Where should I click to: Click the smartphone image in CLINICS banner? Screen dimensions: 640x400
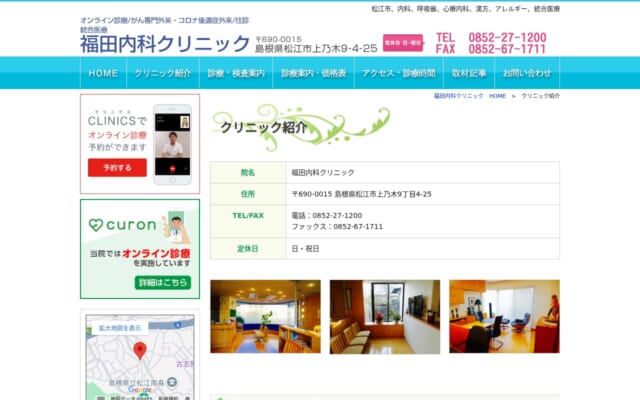click(x=172, y=144)
